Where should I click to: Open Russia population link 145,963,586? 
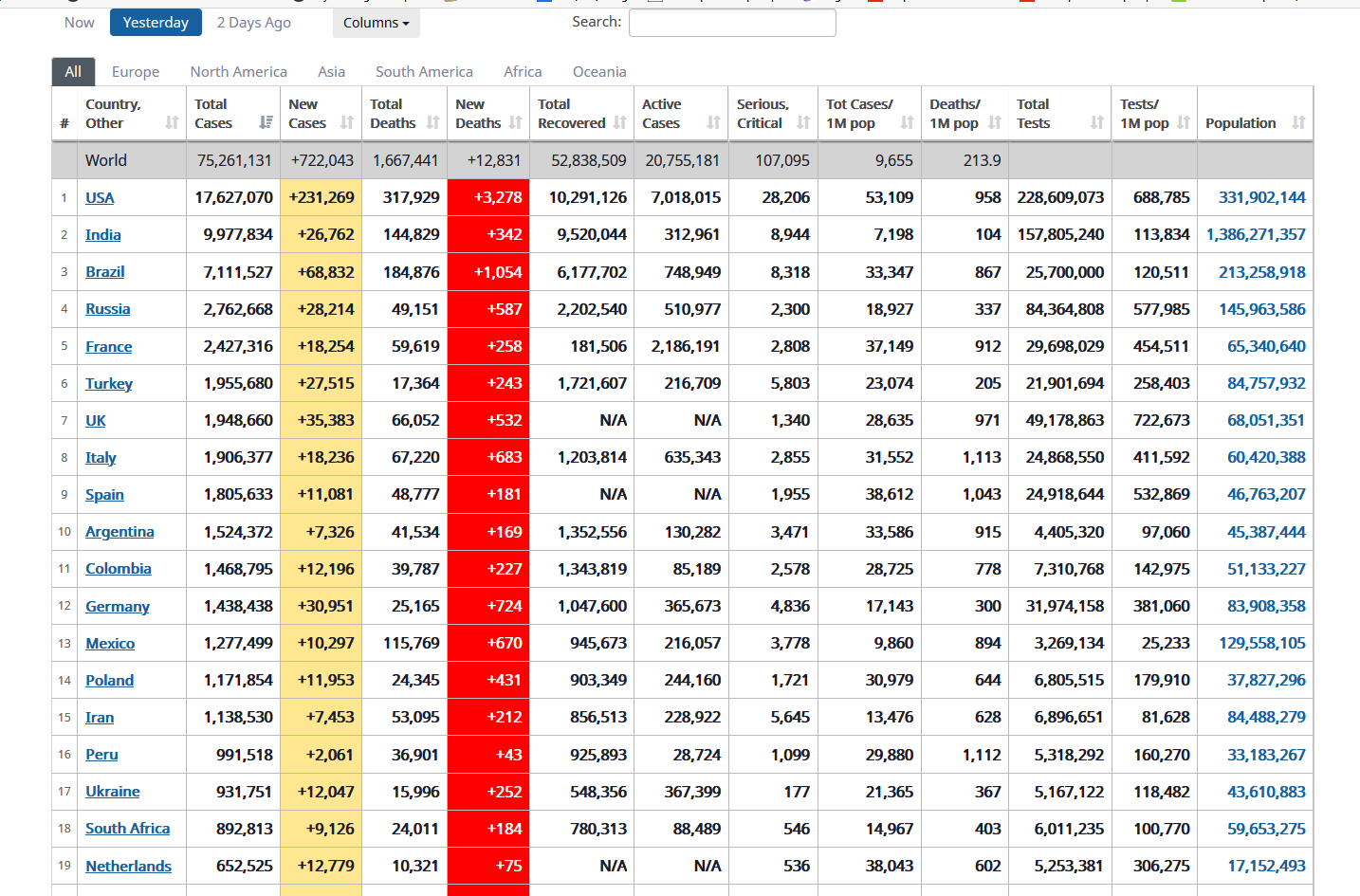click(1262, 309)
